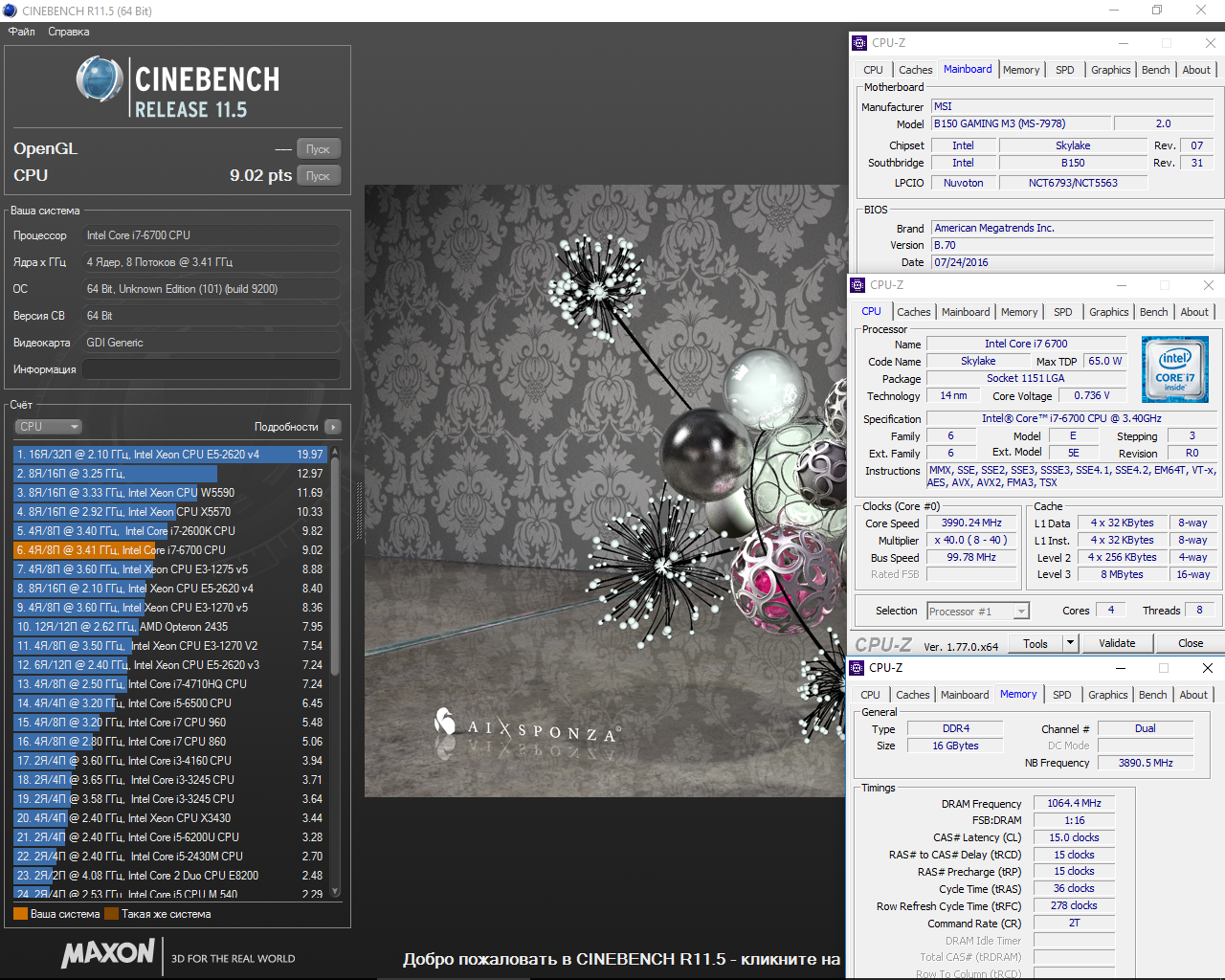Switch to CPU tab in Mainboard CPU-Z window
The width and height of the screenshot is (1225, 980).
point(873,70)
